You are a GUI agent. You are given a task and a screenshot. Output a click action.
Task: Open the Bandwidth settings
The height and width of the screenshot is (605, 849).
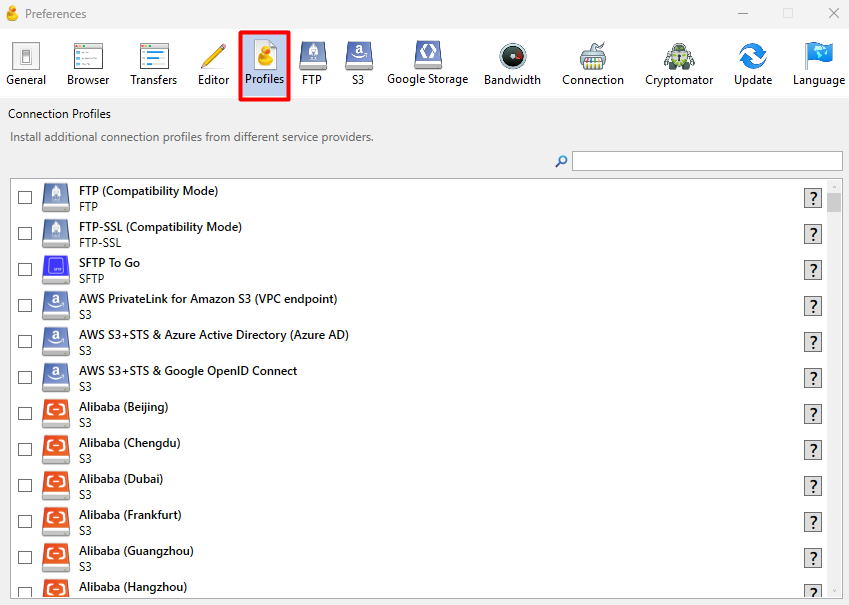pos(512,64)
